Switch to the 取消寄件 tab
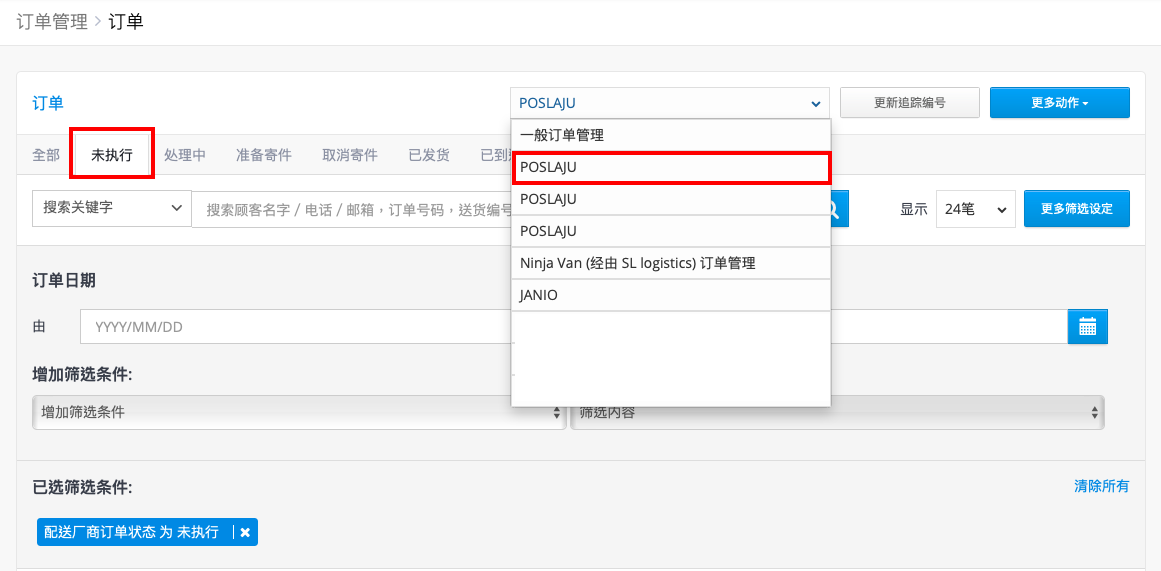This screenshot has height=571, width=1161. (349, 156)
